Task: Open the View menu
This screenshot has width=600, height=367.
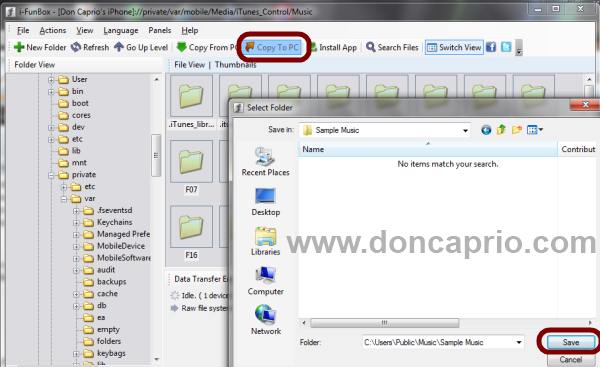Action: pos(85,30)
